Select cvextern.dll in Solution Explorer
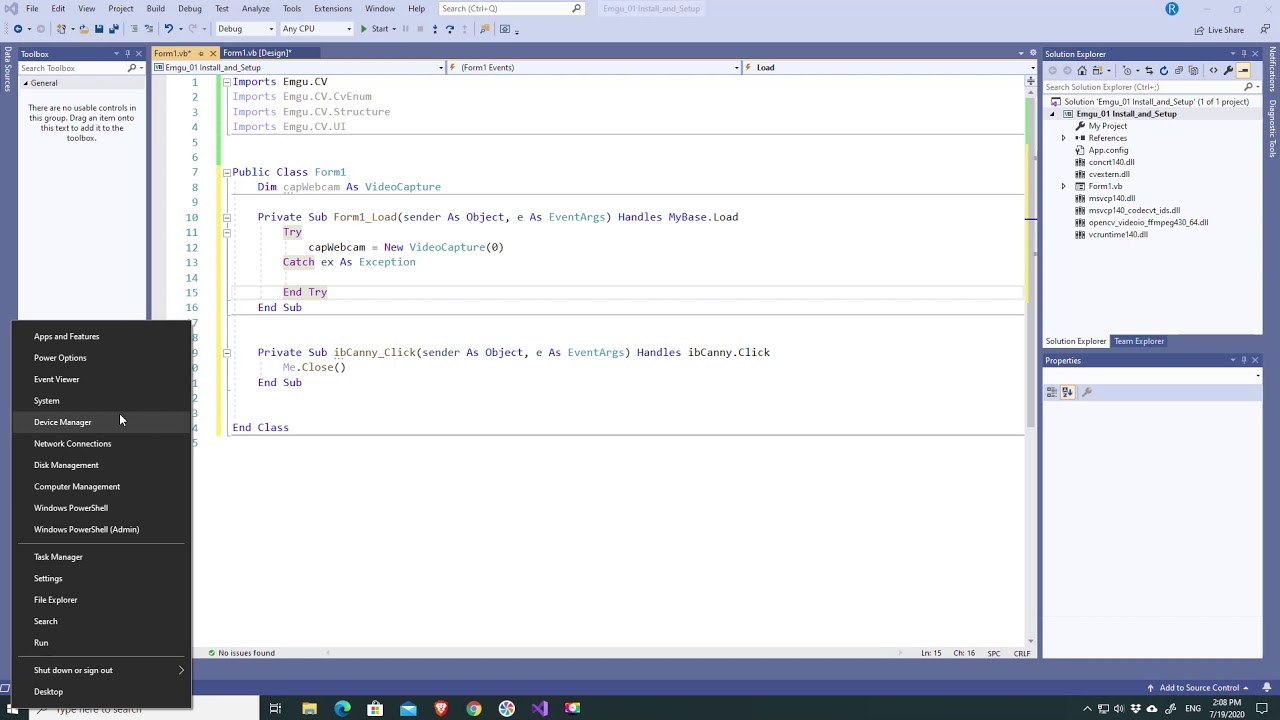The width and height of the screenshot is (1280, 720). pos(1109,174)
